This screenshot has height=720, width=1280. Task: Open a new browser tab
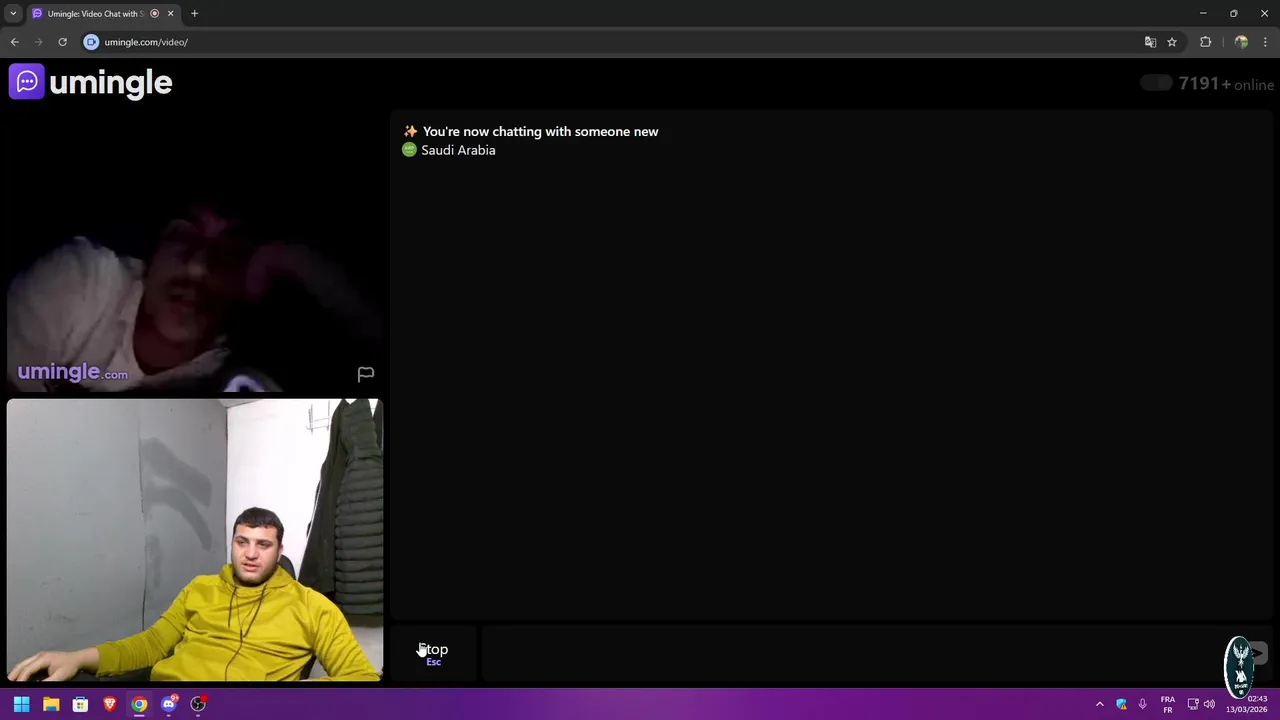tap(194, 13)
